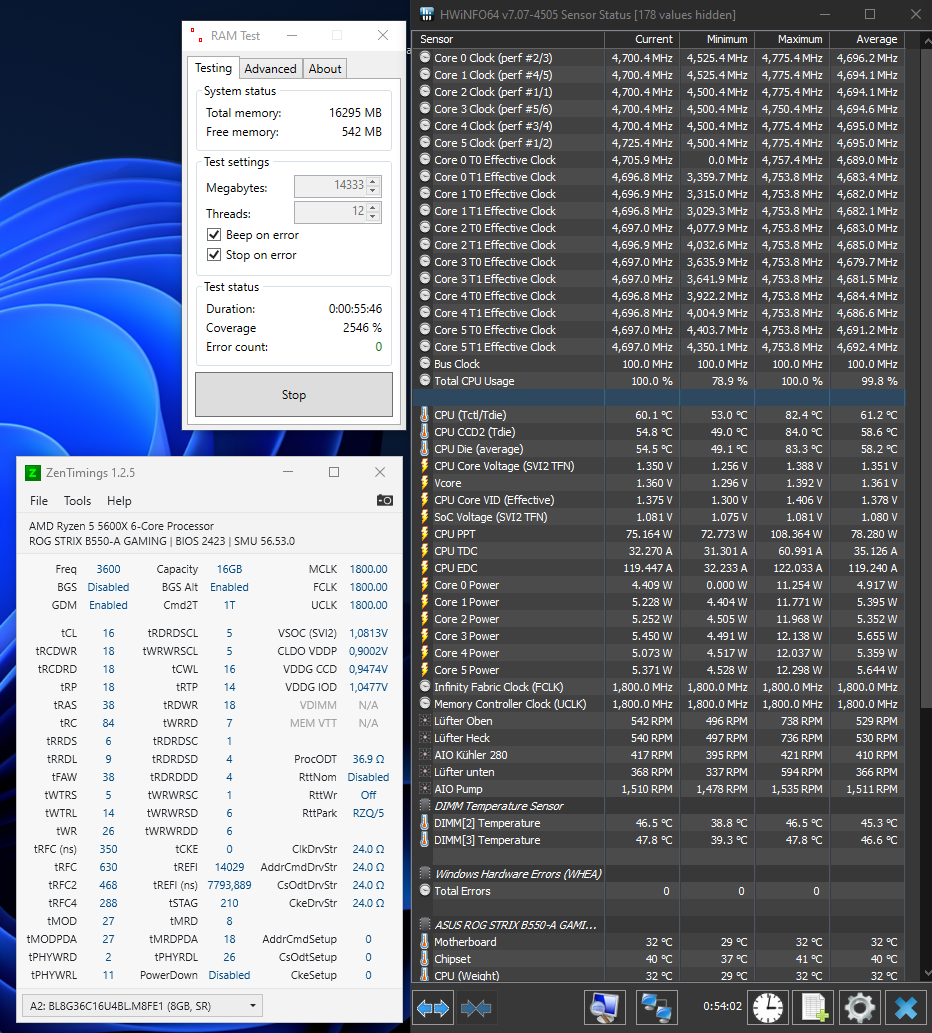
Task: Increase the Megabytes spinner value
Action: pyautogui.click(x=373, y=182)
